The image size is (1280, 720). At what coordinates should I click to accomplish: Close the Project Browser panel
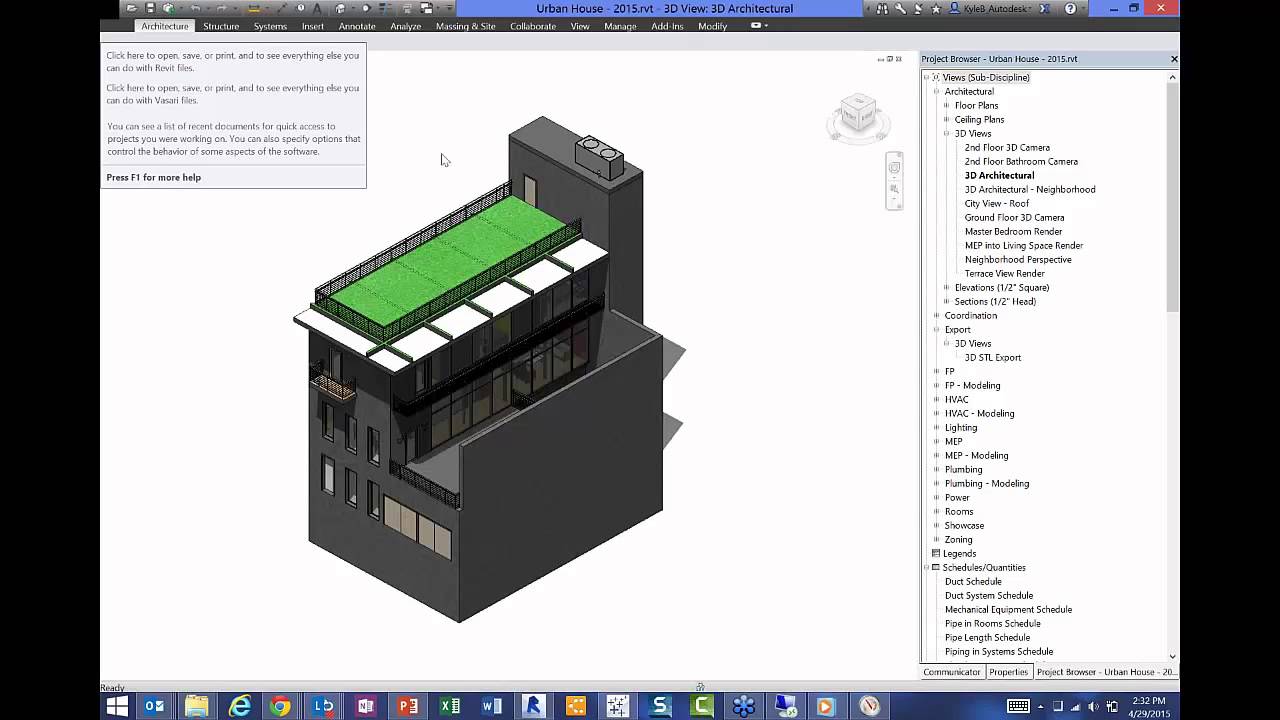(x=1174, y=59)
